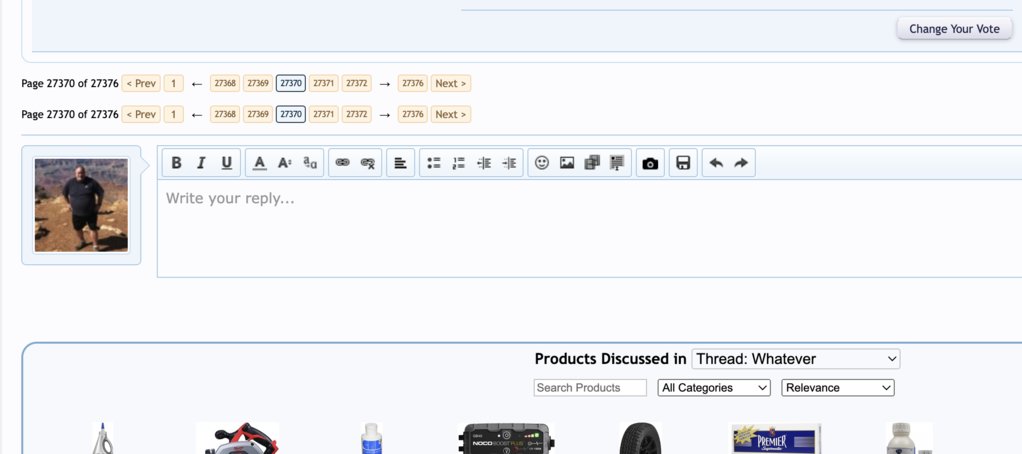
Task: Go to < Prev in lower pagination row
Action: coord(141,115)
